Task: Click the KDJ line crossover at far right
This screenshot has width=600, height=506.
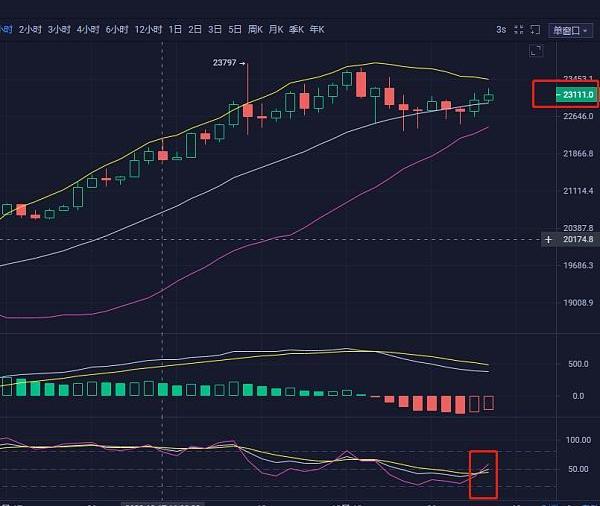Action: coord(483,470)
